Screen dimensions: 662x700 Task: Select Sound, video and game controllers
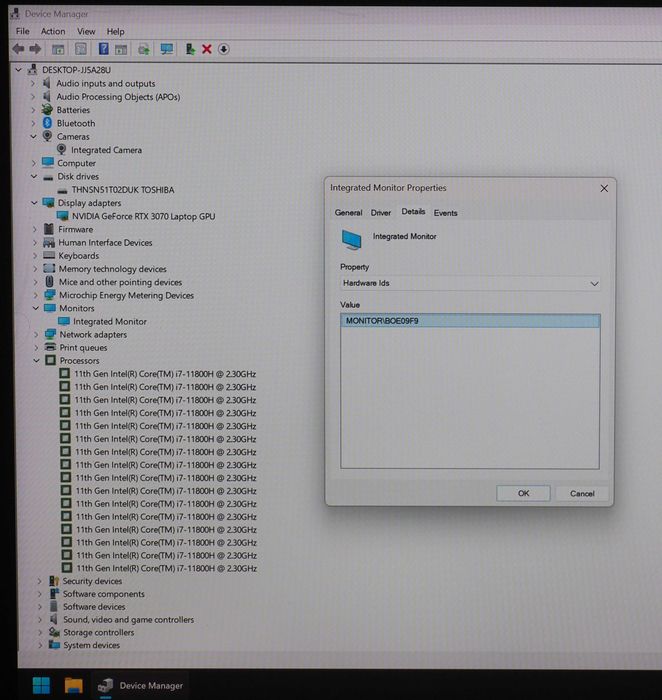129,620
